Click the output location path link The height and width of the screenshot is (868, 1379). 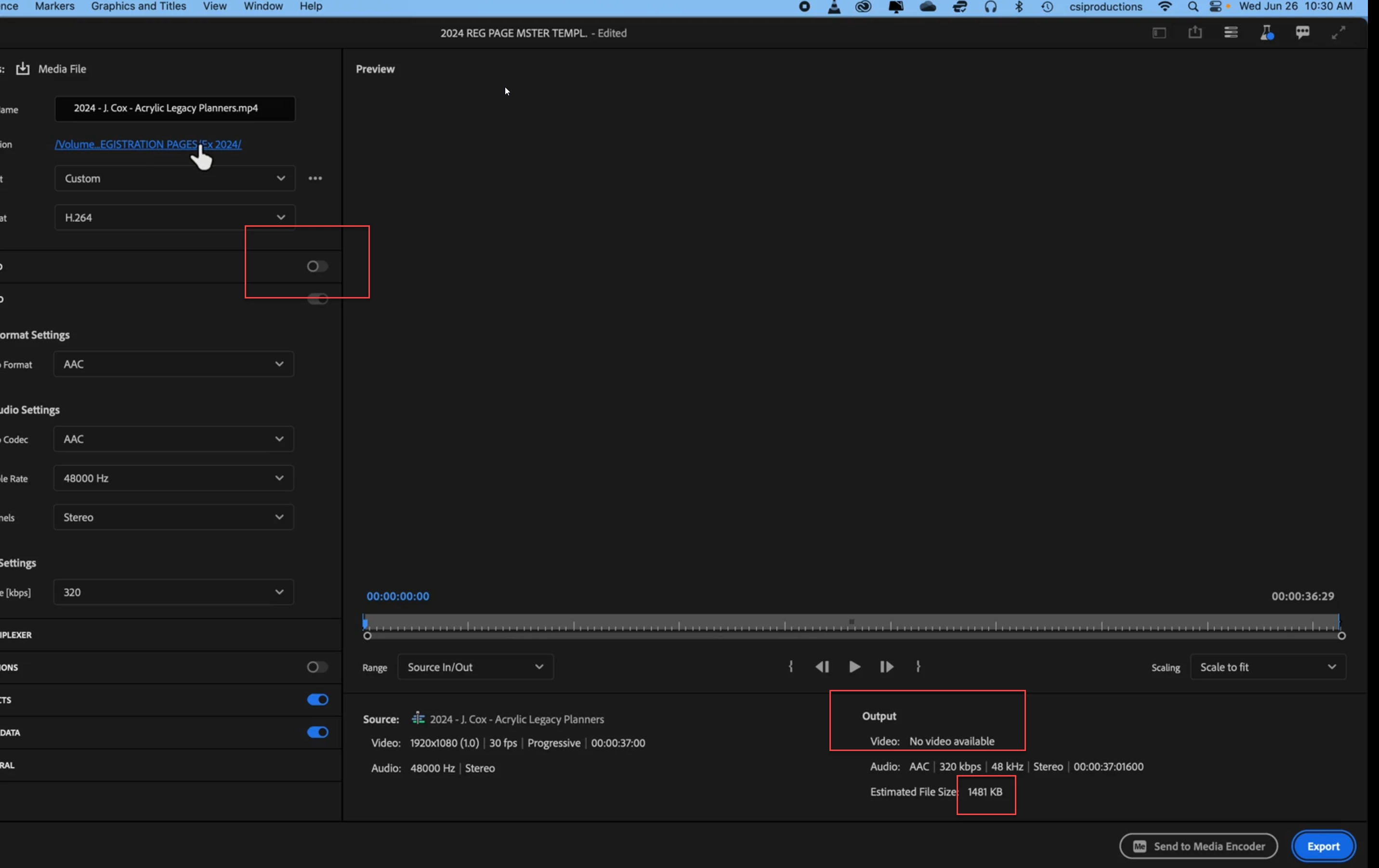tap(148, 144)
